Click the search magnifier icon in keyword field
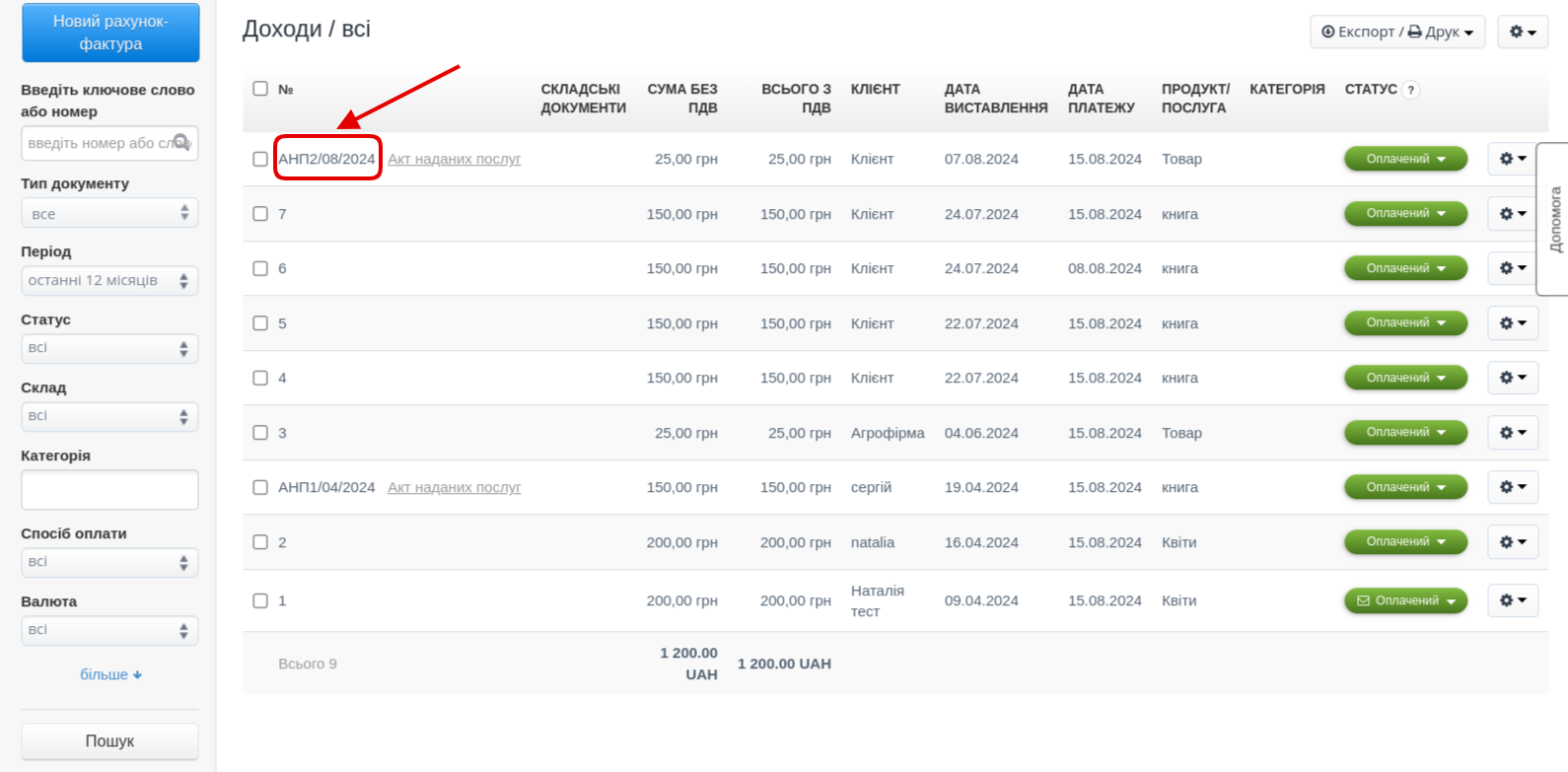Screen dimensions: 1568x772 tap(181, 142)
